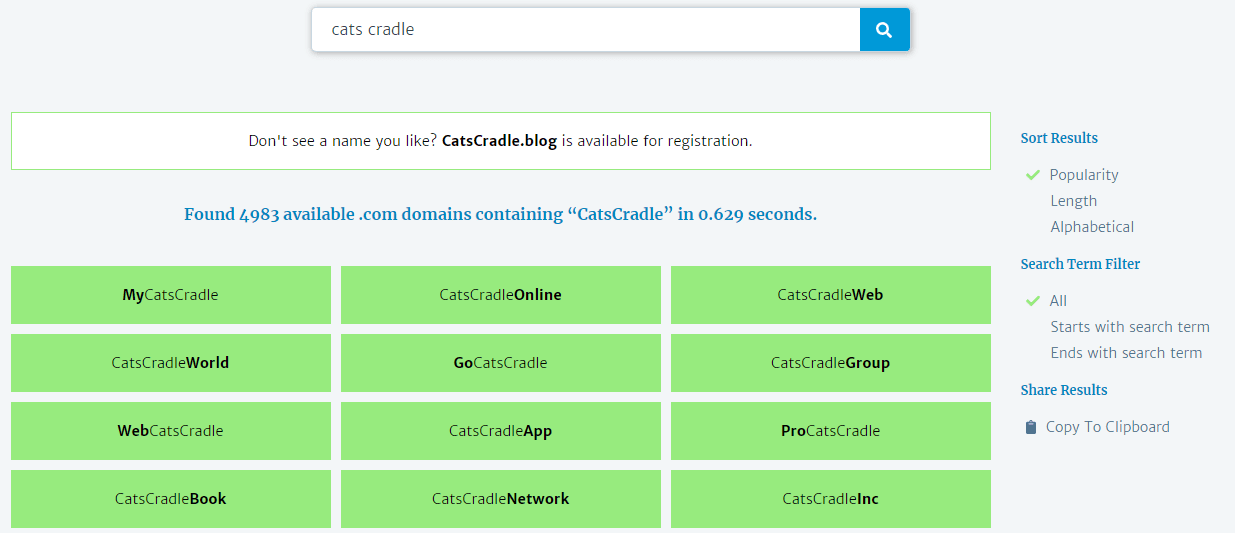
Task: Sort results by Length
Action: [1074, 201]
